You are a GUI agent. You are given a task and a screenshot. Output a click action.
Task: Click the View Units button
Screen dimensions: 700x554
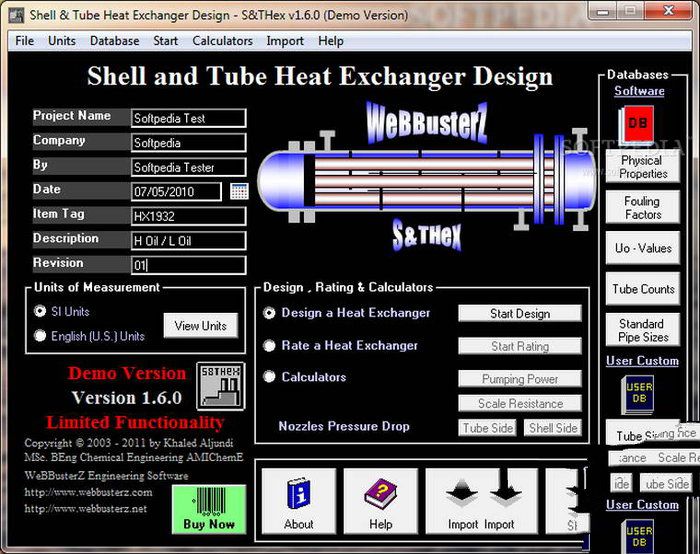tap(200, 325)
